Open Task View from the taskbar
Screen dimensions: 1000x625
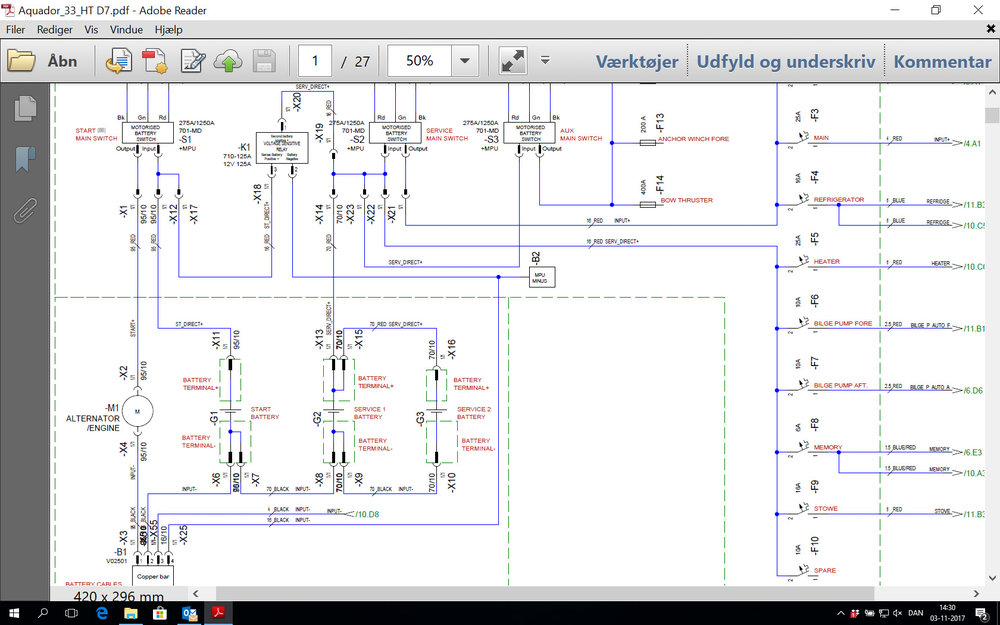71,614
